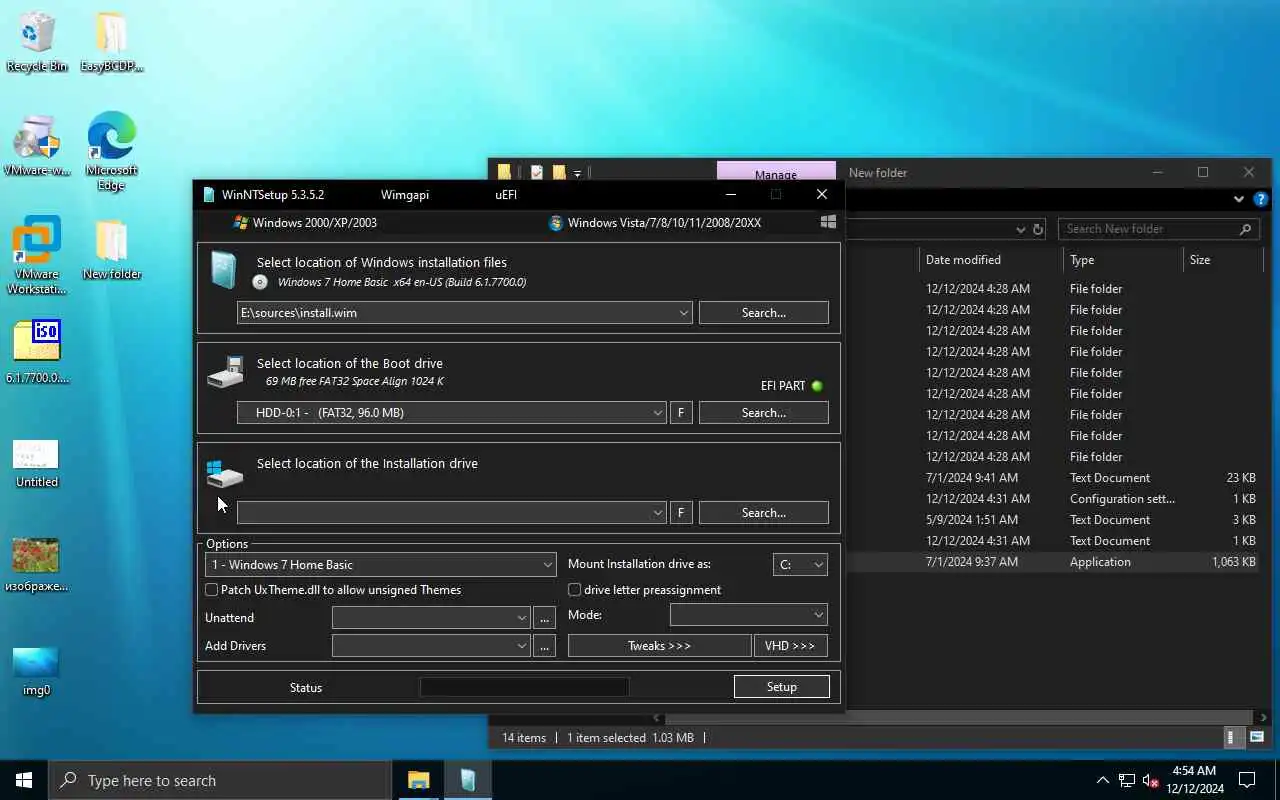Expand the HDD-0:1 boot drive dropdown

pyautogui.click(x=658, y=413)
